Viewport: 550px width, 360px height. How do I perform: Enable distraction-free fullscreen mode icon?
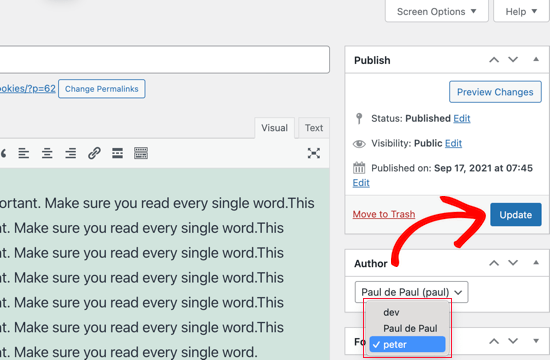[x=314, y=153]
